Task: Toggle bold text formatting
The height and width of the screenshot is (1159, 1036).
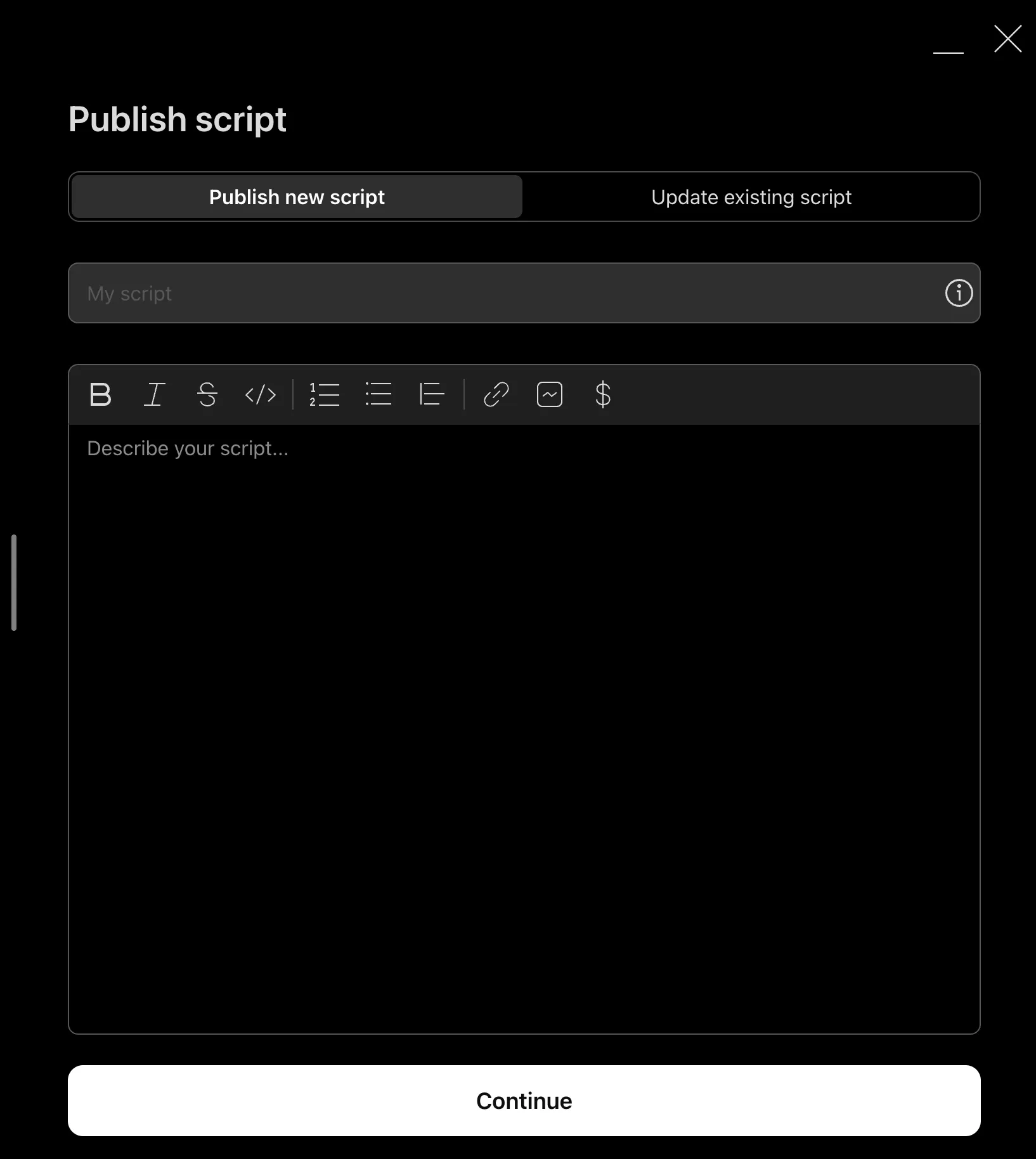Action: (x=100, y=394)
